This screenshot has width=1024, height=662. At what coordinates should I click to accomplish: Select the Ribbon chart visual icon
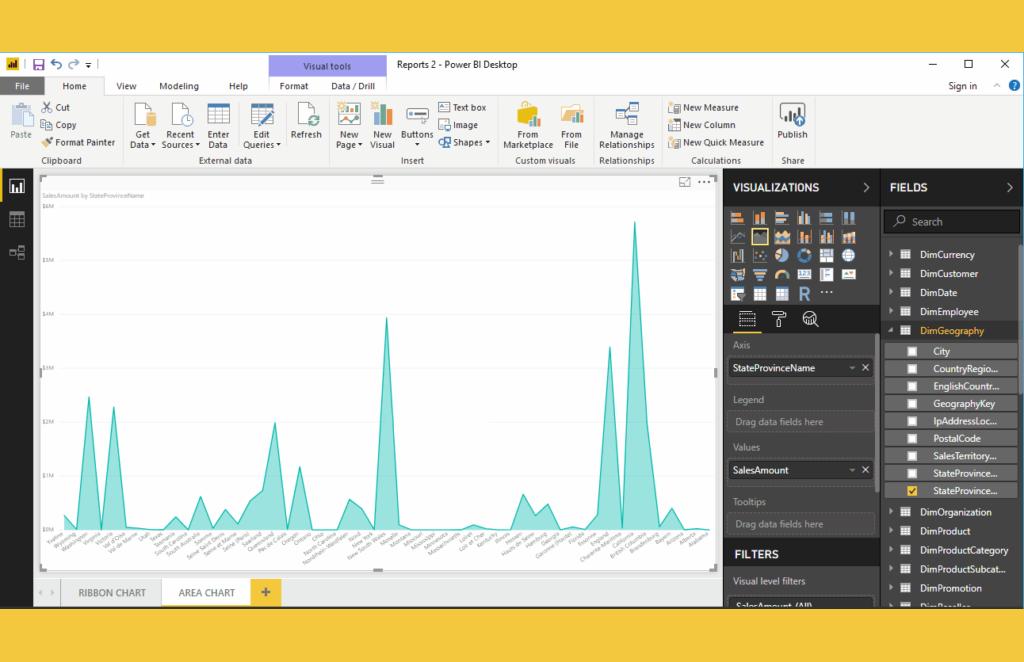pos(848,237)
